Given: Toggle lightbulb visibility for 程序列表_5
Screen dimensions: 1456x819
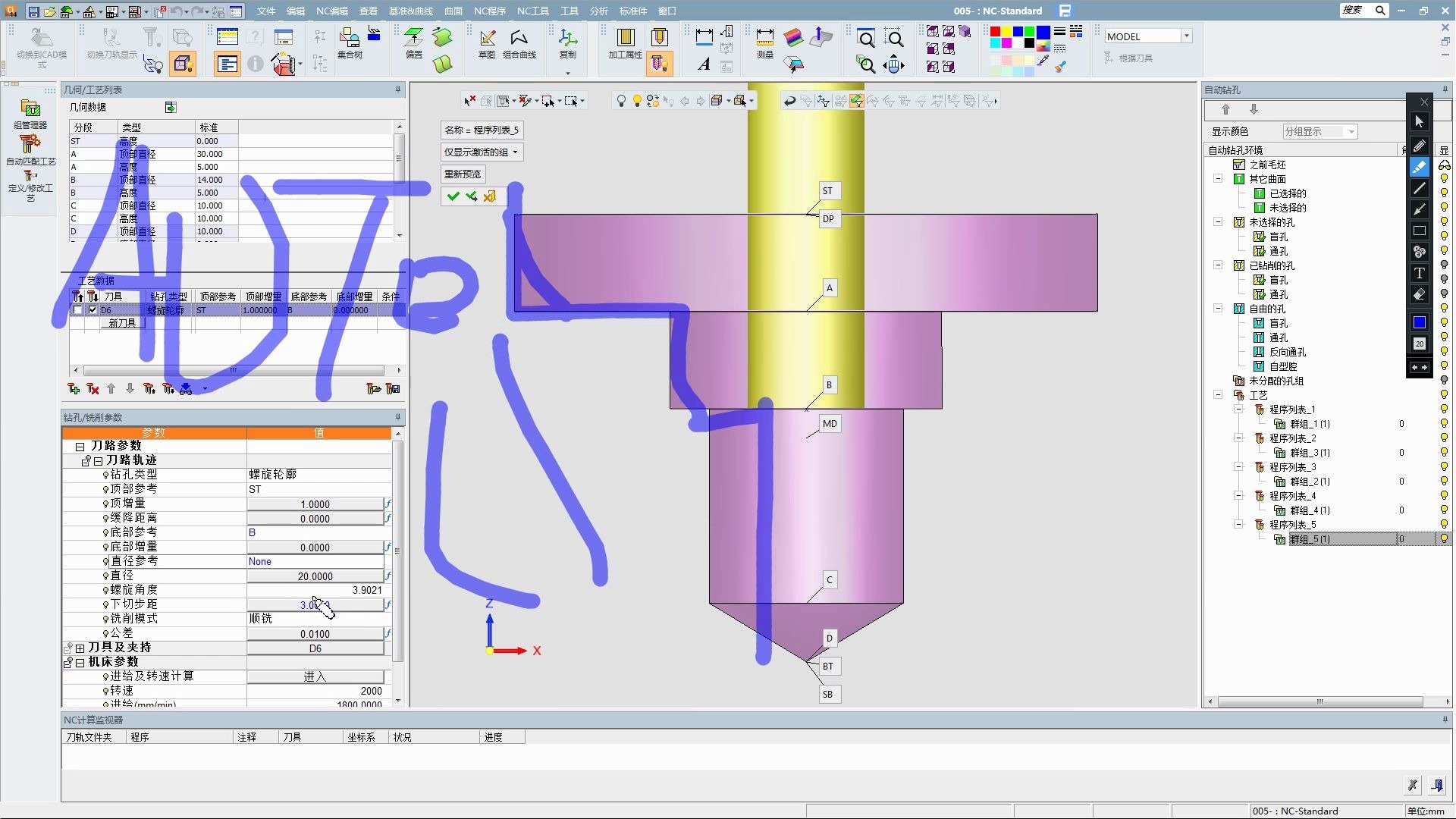Looking at the screenshot, I should pos(1444,525).
